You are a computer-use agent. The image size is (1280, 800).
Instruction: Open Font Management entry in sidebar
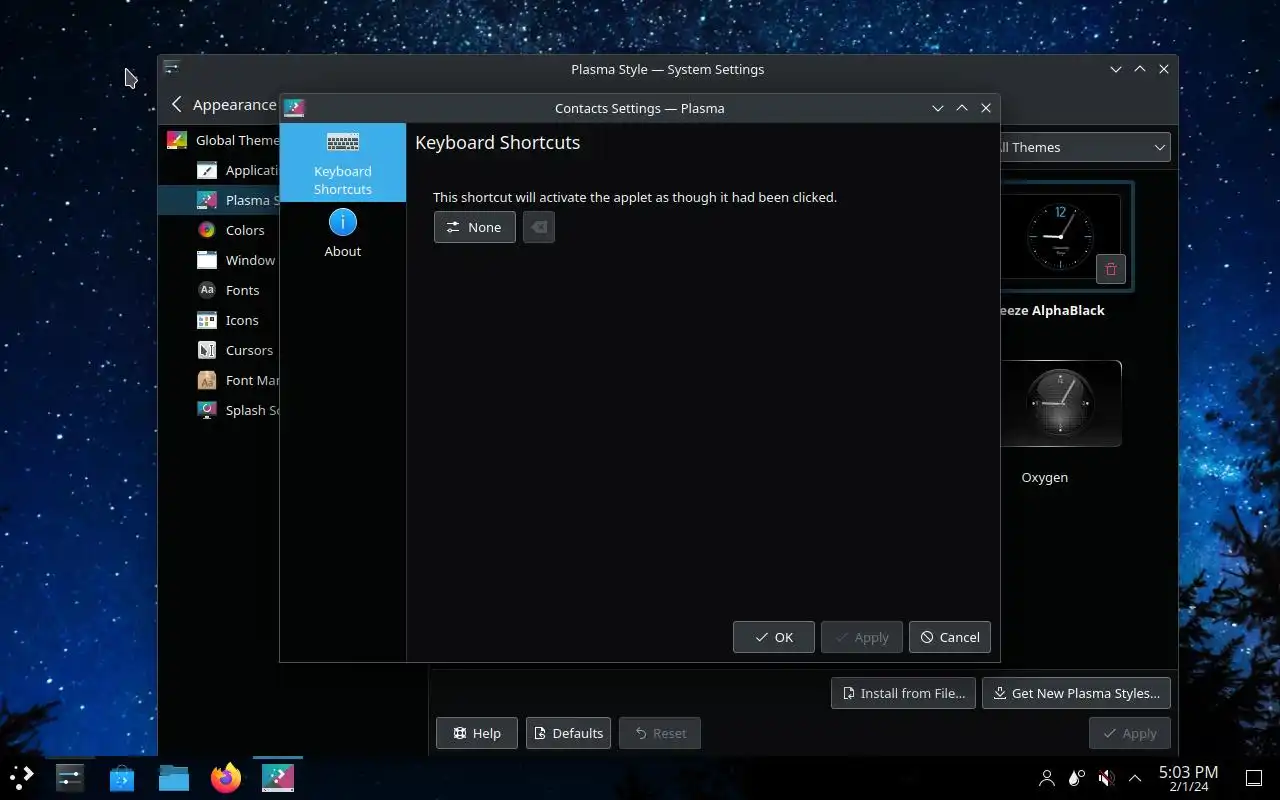(x=220, y=380)
